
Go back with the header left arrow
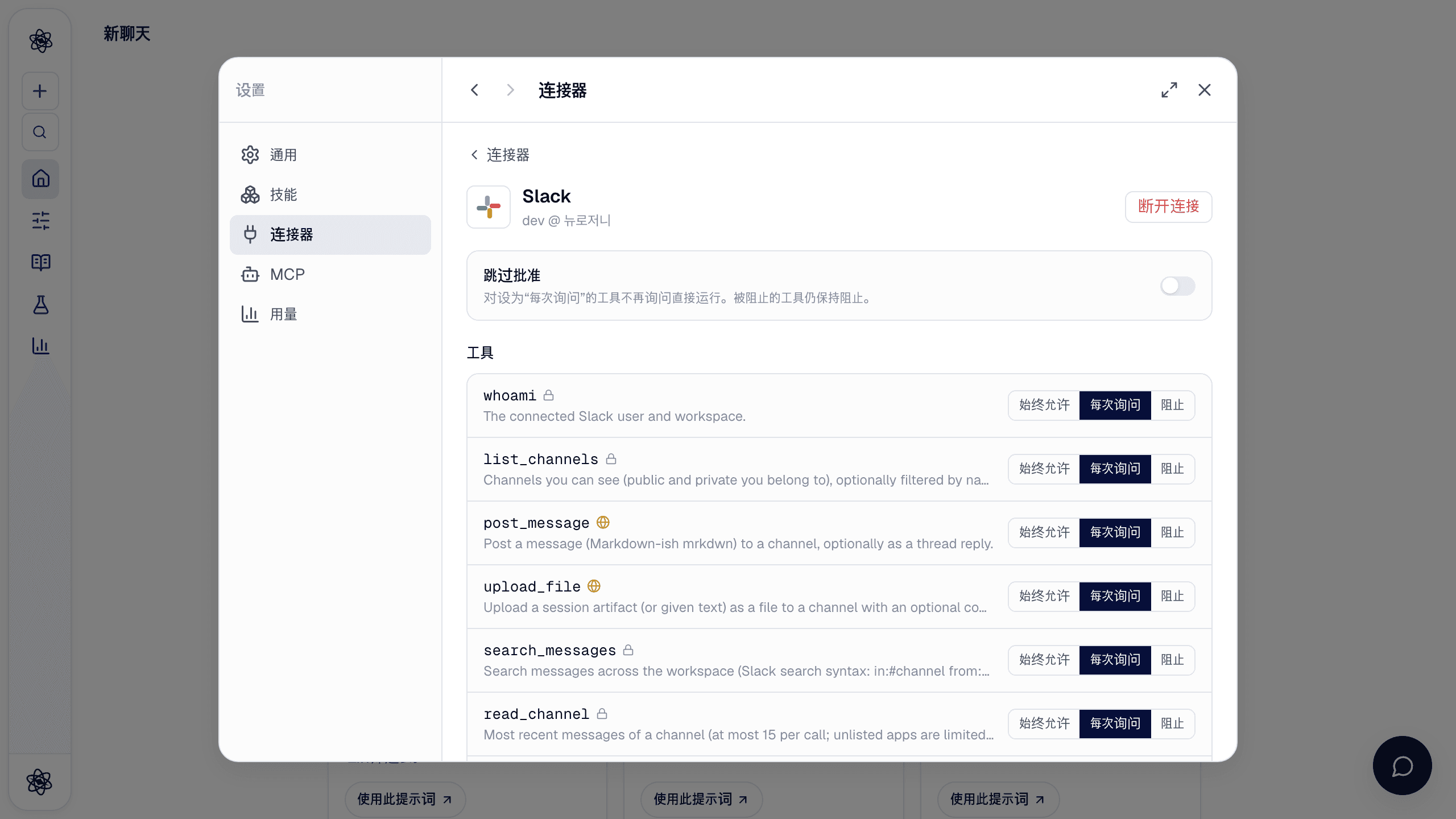474,90
